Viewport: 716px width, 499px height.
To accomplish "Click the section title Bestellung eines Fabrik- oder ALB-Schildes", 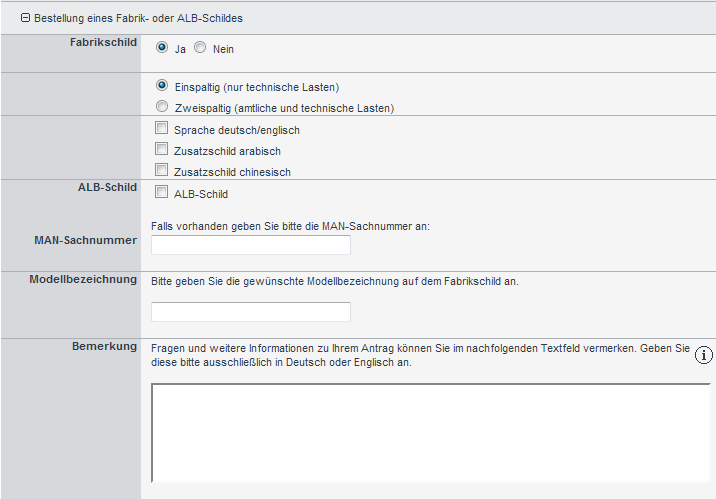I will click(138, 18).
